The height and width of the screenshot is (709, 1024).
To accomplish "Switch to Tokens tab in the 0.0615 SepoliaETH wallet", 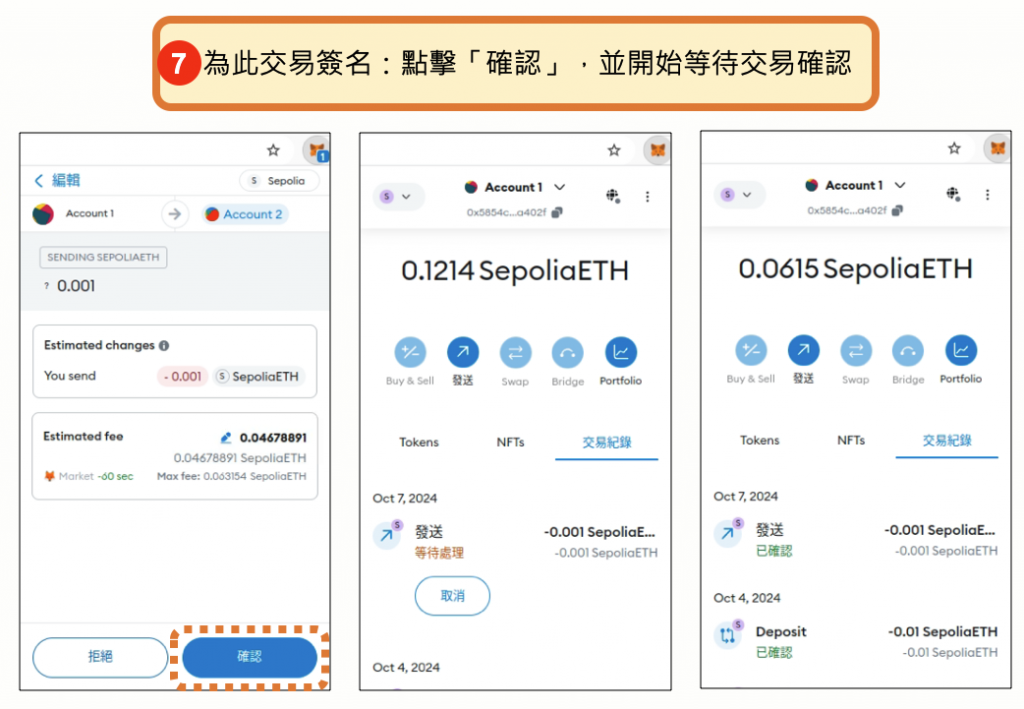I will click(x=759, y=440).
